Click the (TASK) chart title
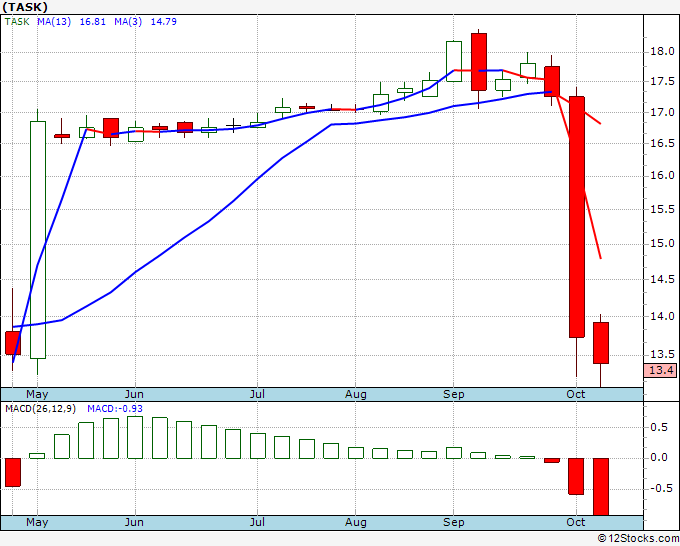 25,7
